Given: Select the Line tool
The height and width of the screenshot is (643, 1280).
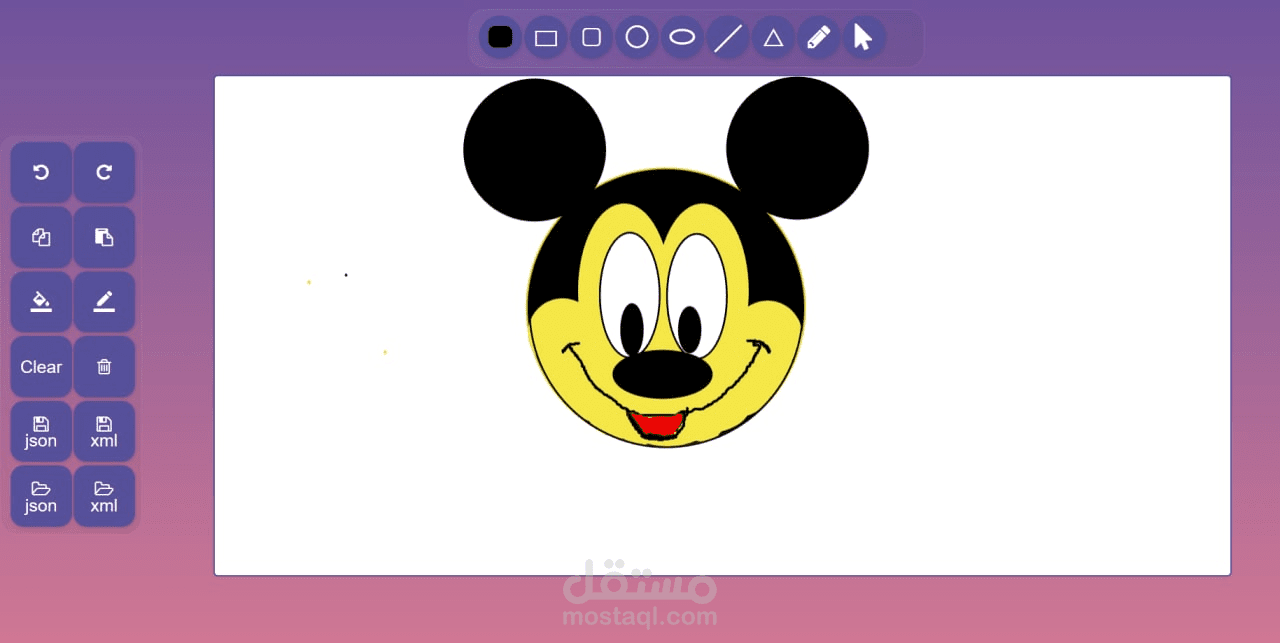Looking at the screenshot, I should pyautogui.click(x=727, y=37).
